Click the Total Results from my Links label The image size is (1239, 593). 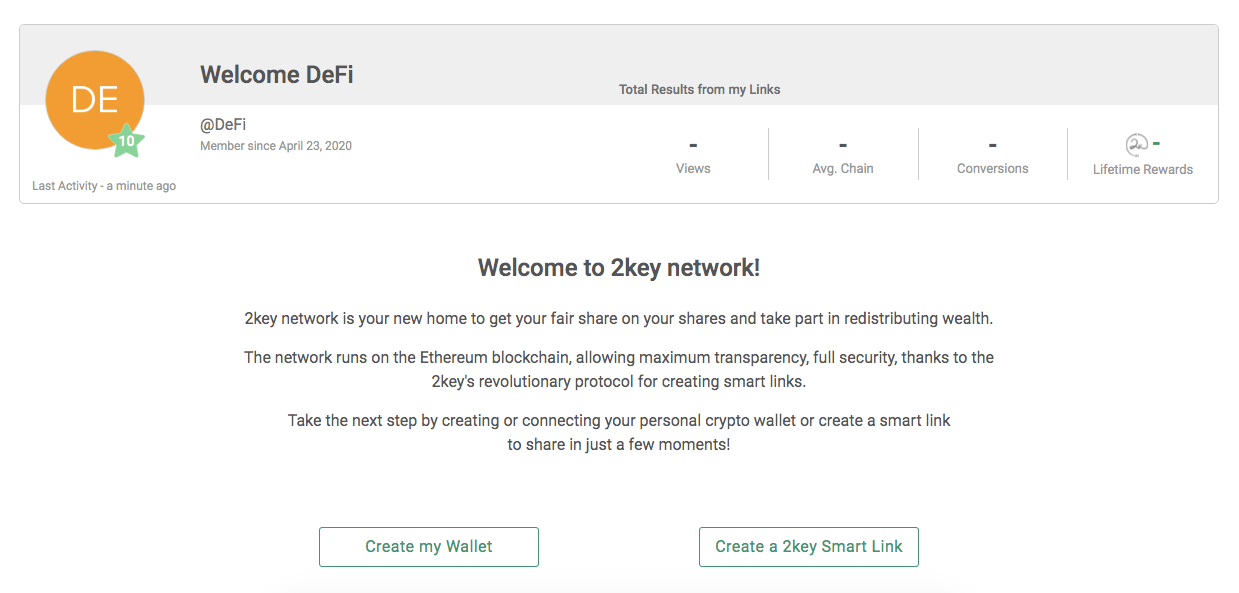(699, 90)
